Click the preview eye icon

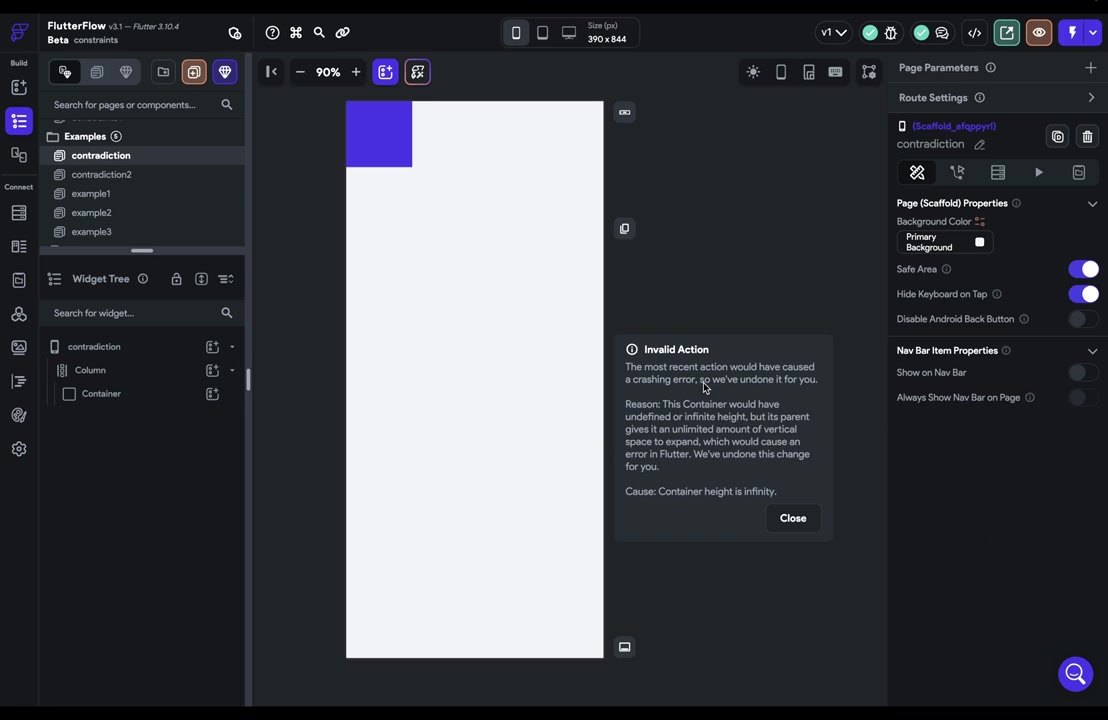tap(1039, 33)
